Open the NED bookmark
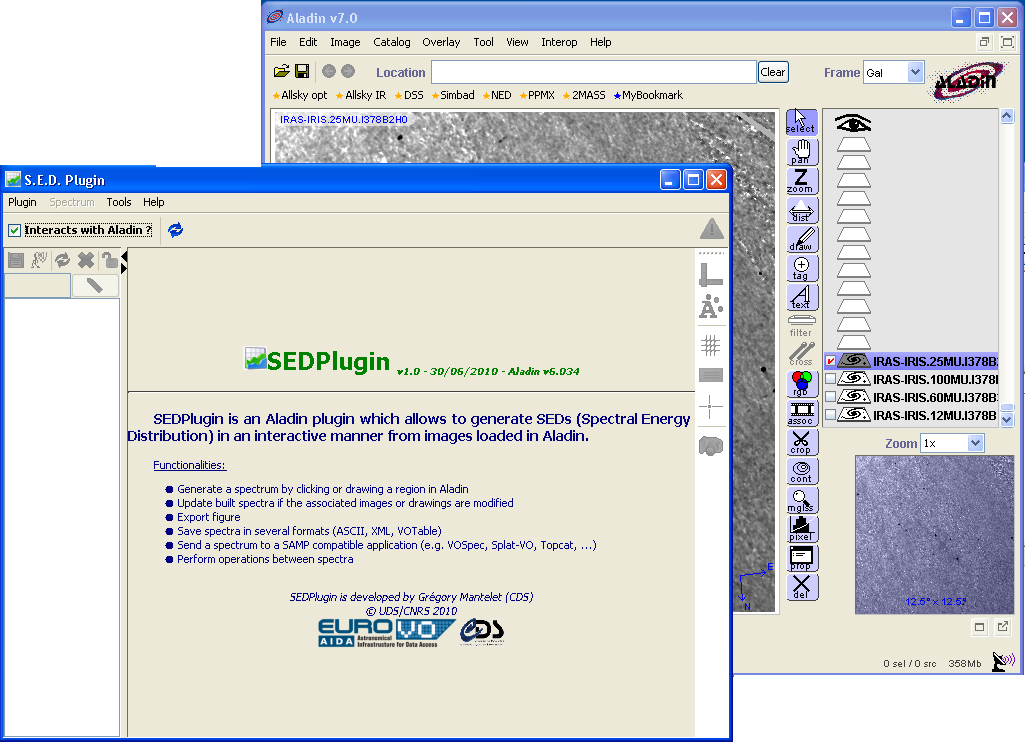The width and height of the screenshot is (1025, 742). [497, 95]
